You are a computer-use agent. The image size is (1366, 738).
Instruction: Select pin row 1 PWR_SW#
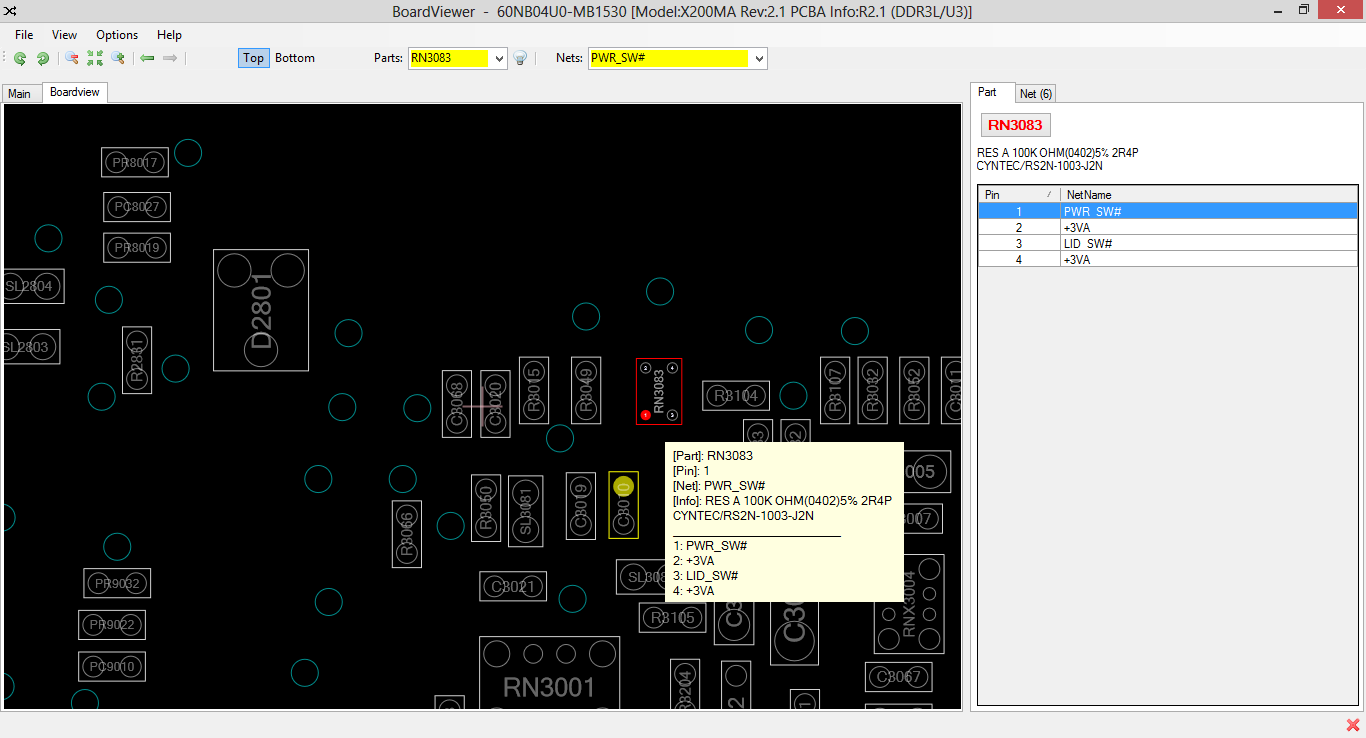[1168, 211]
